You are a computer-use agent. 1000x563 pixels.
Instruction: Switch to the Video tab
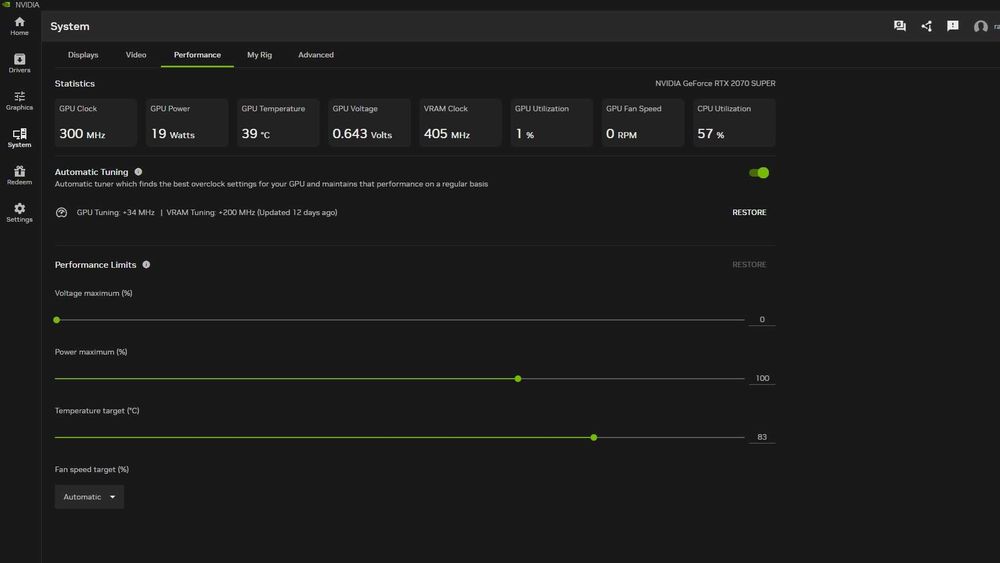click(136, 55)
